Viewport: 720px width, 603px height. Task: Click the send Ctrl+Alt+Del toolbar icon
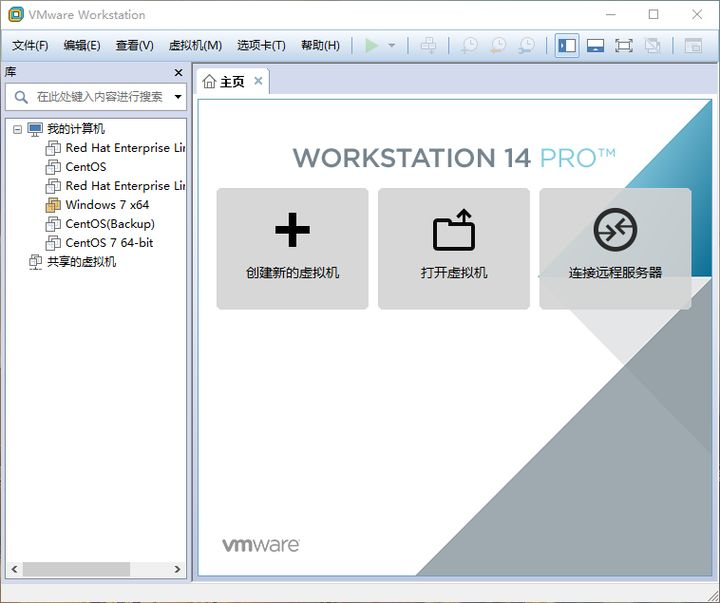coord(429,45)
